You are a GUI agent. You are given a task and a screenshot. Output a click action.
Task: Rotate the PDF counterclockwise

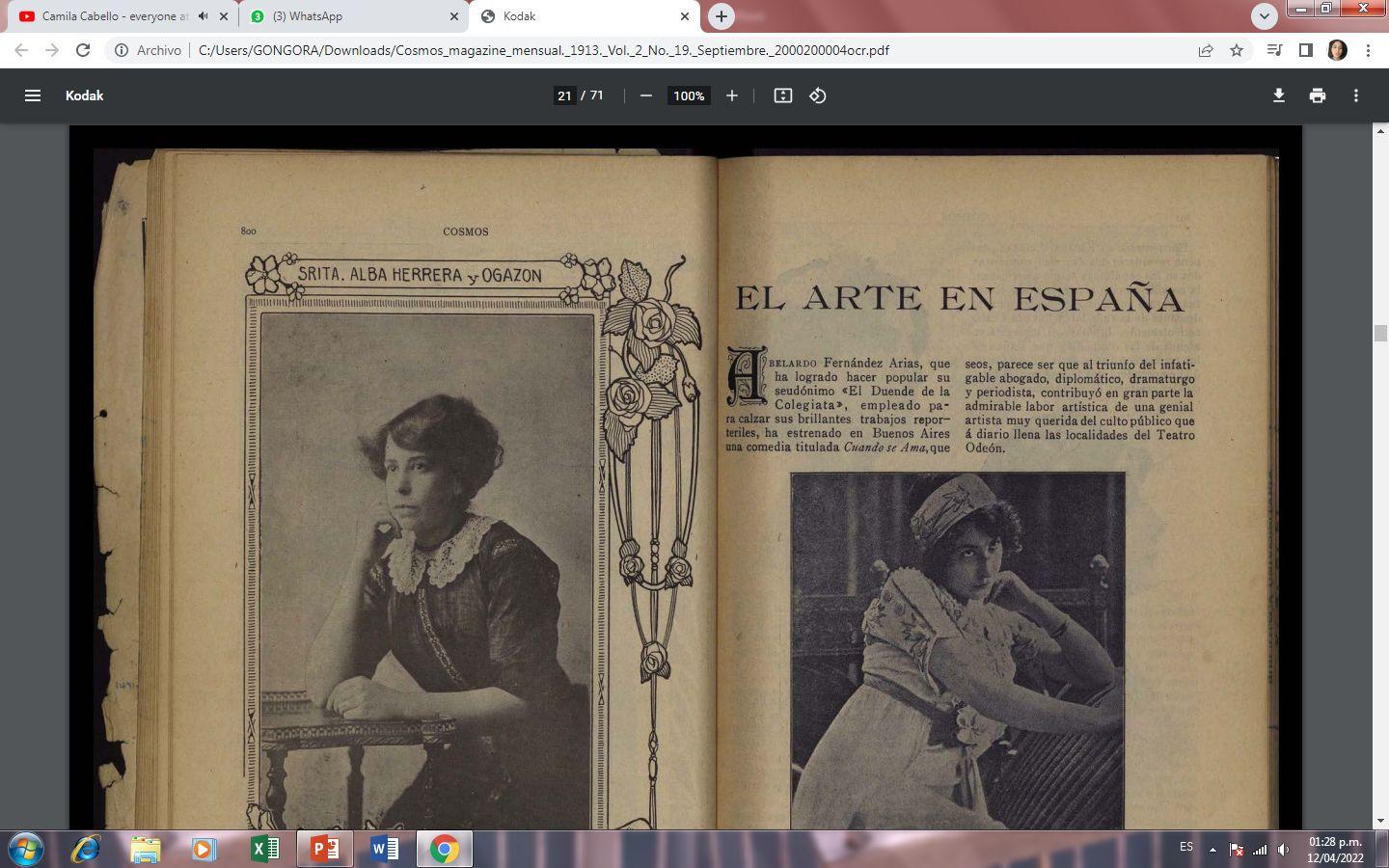[818, 95]
